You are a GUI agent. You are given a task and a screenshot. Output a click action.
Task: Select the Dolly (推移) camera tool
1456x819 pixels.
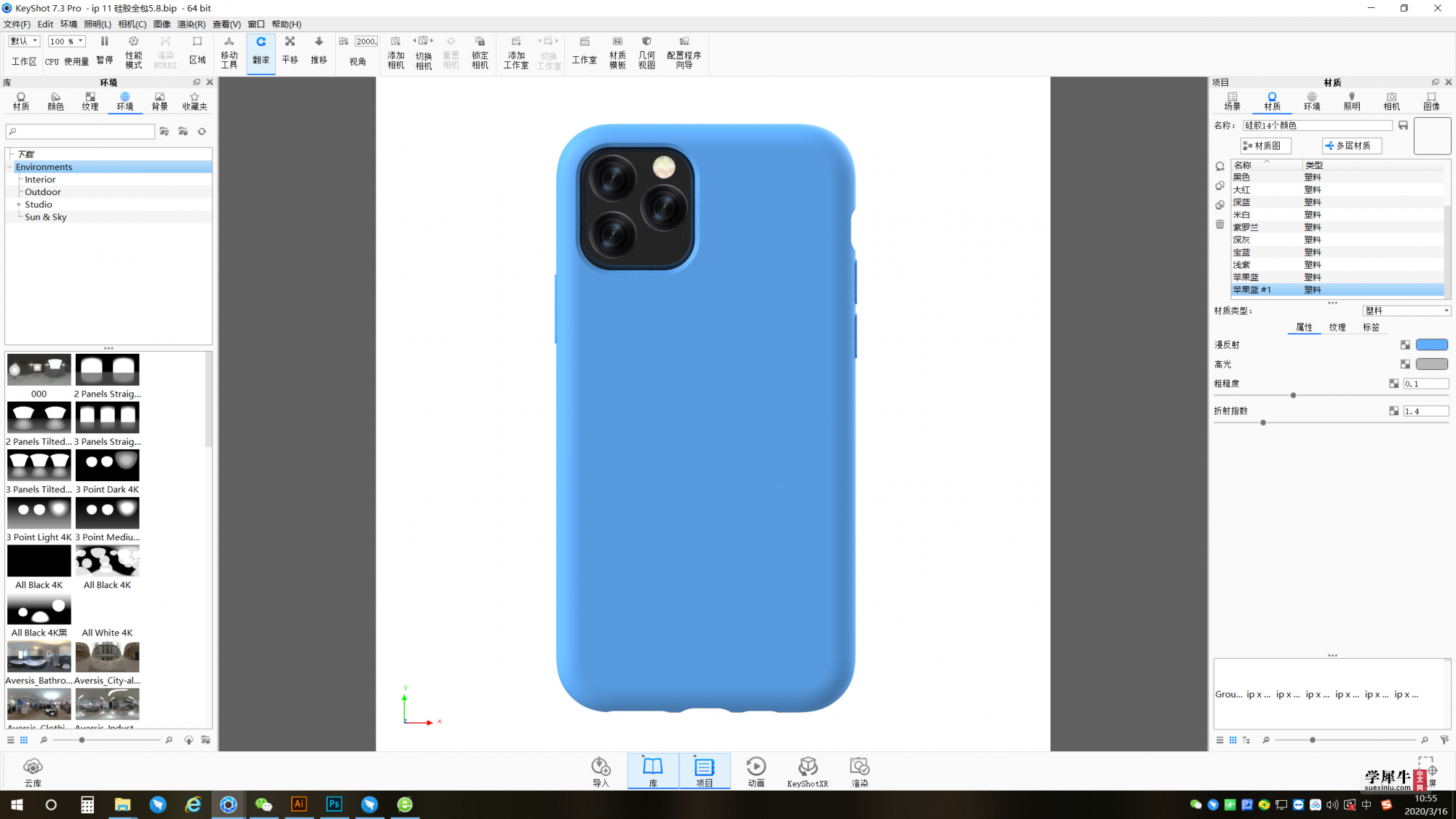tap(319, 51)
